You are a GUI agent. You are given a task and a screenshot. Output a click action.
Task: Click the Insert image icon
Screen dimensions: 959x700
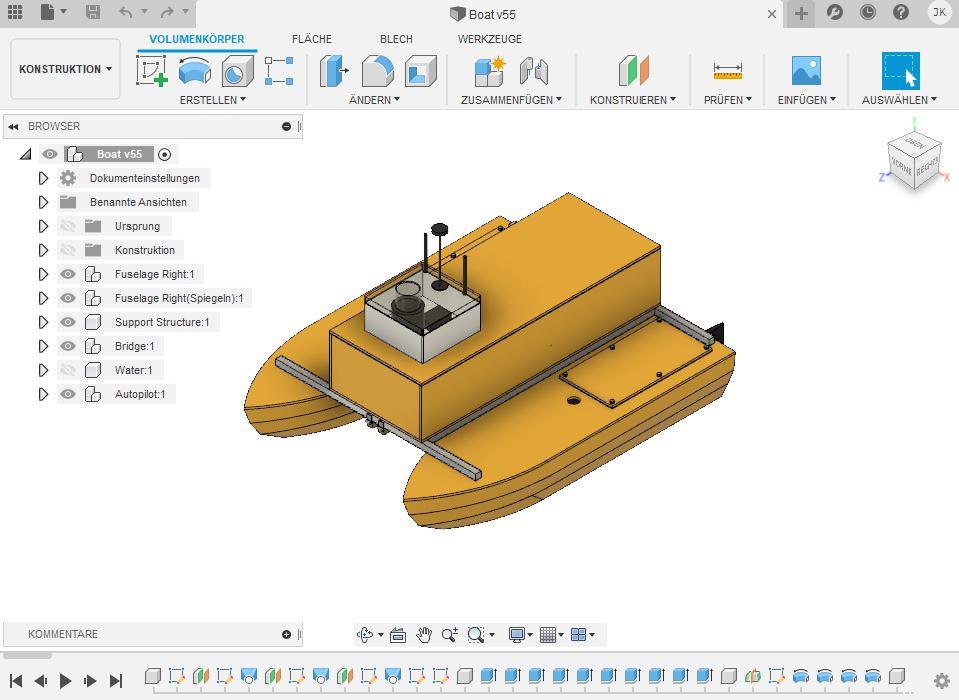(x=806, y=71)
